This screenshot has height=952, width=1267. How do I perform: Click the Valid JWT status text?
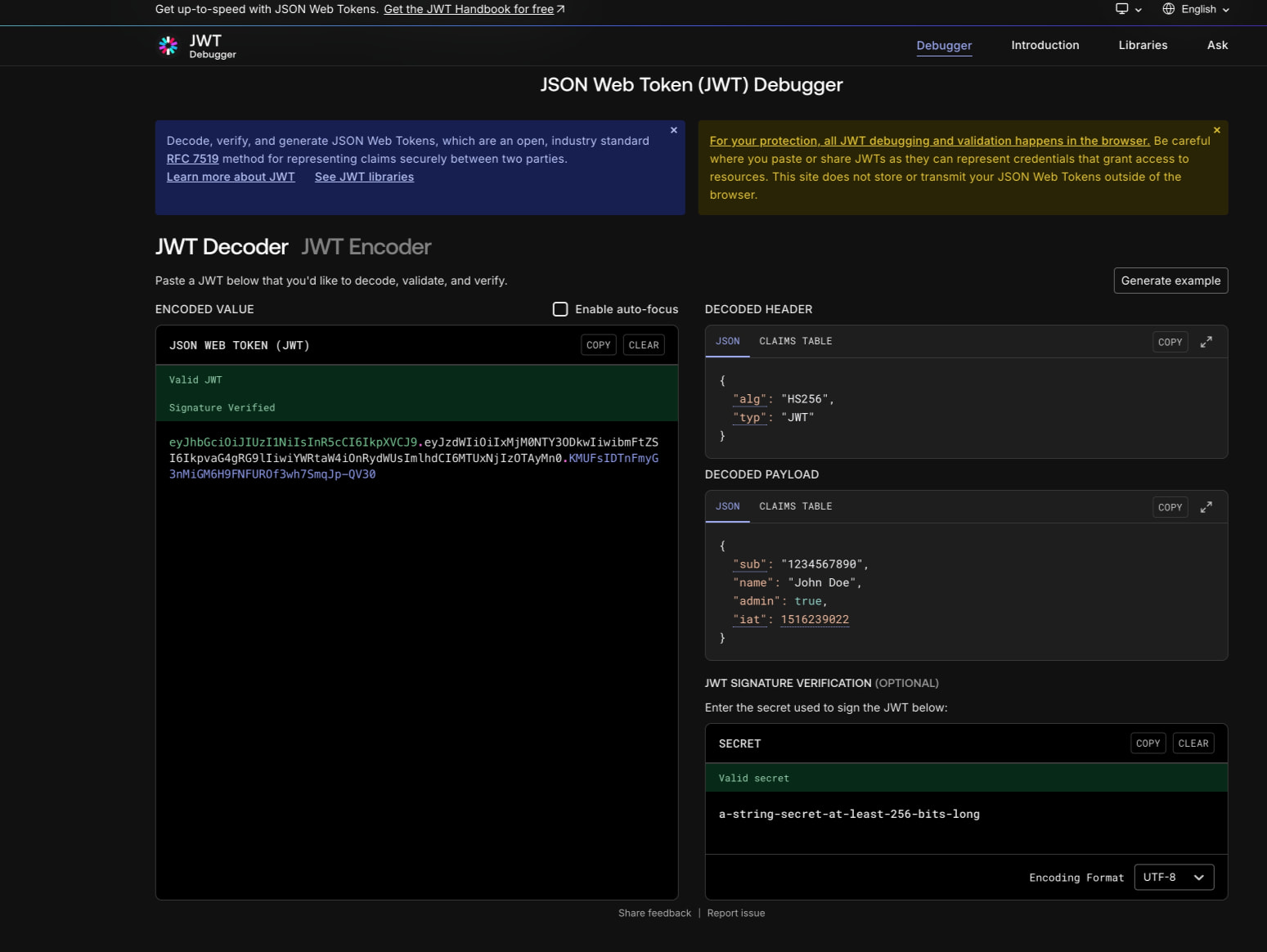(x=195, y=379)
